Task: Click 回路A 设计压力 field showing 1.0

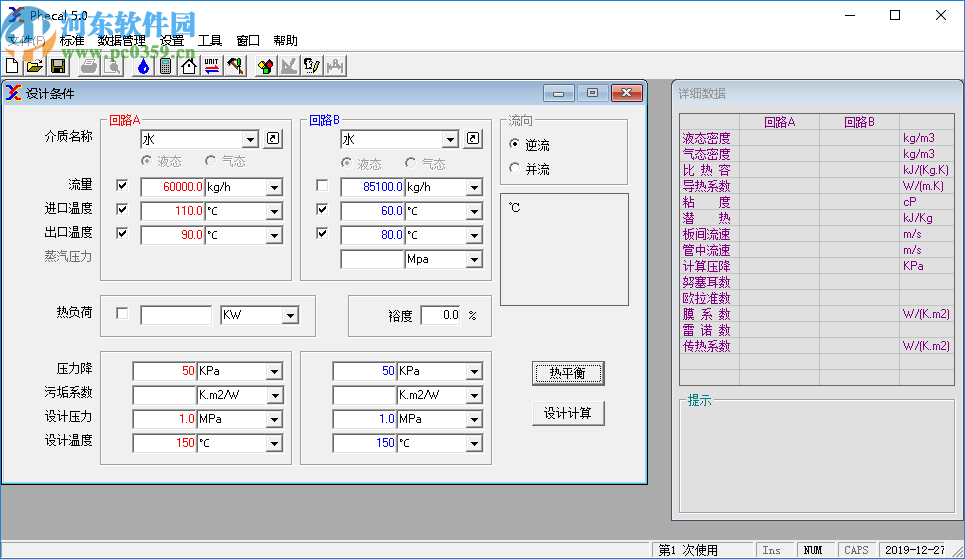Action: (164, 419)
